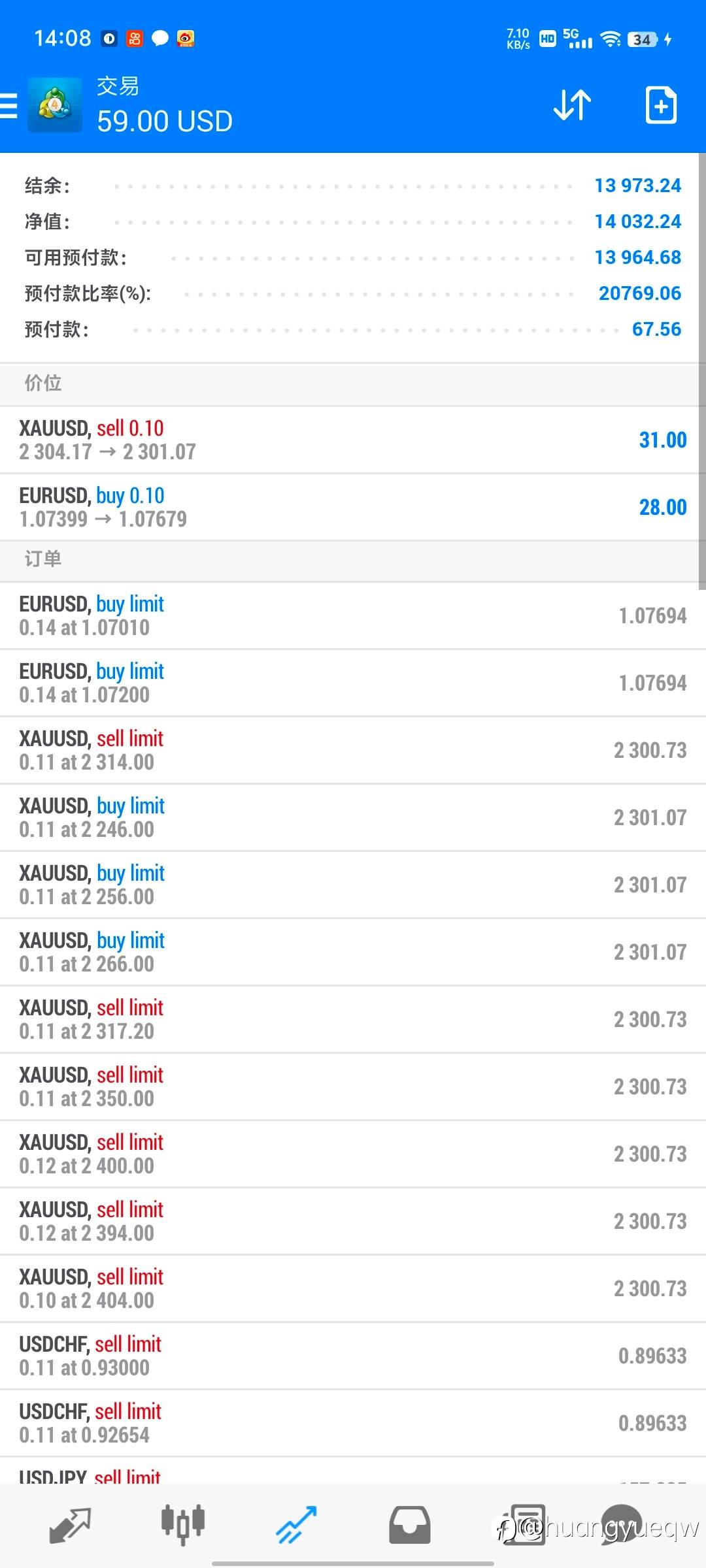Viewport: 706px width, 1568px height.
Task: Switch to the candlestick Chart tab
Action: tap(183, 1525)
